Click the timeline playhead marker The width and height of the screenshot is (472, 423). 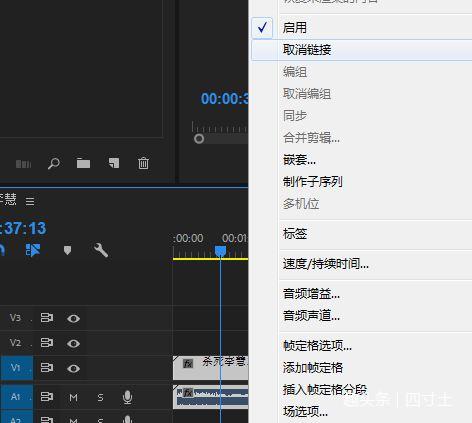pyautogui.click(x=220, y=251)
